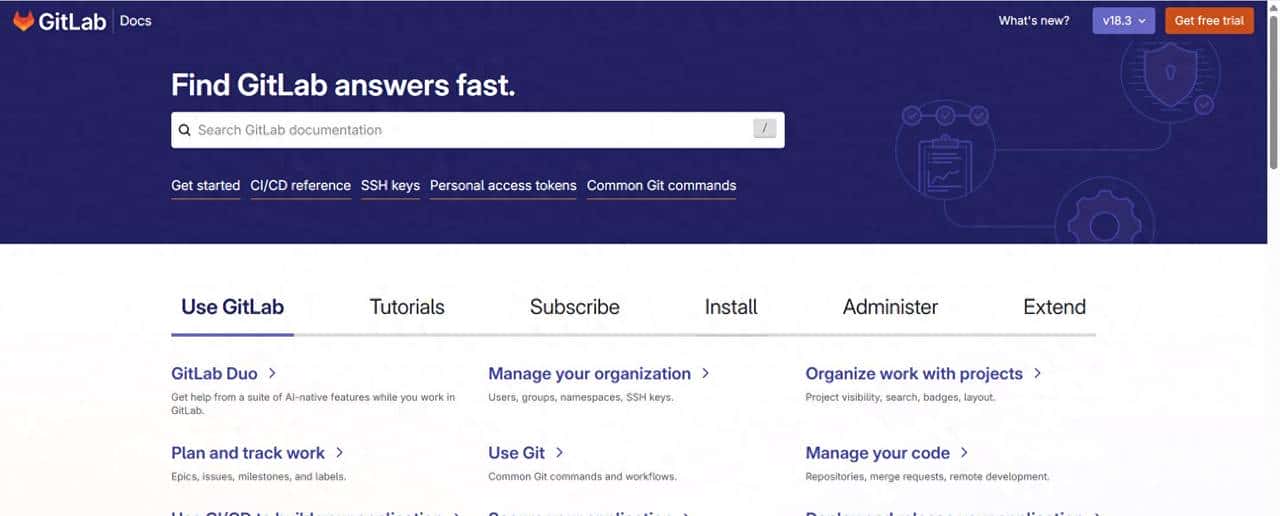Screen dimensions: 1280x516
Task: Open the CI/CD reference quick link
Action: 301,186
